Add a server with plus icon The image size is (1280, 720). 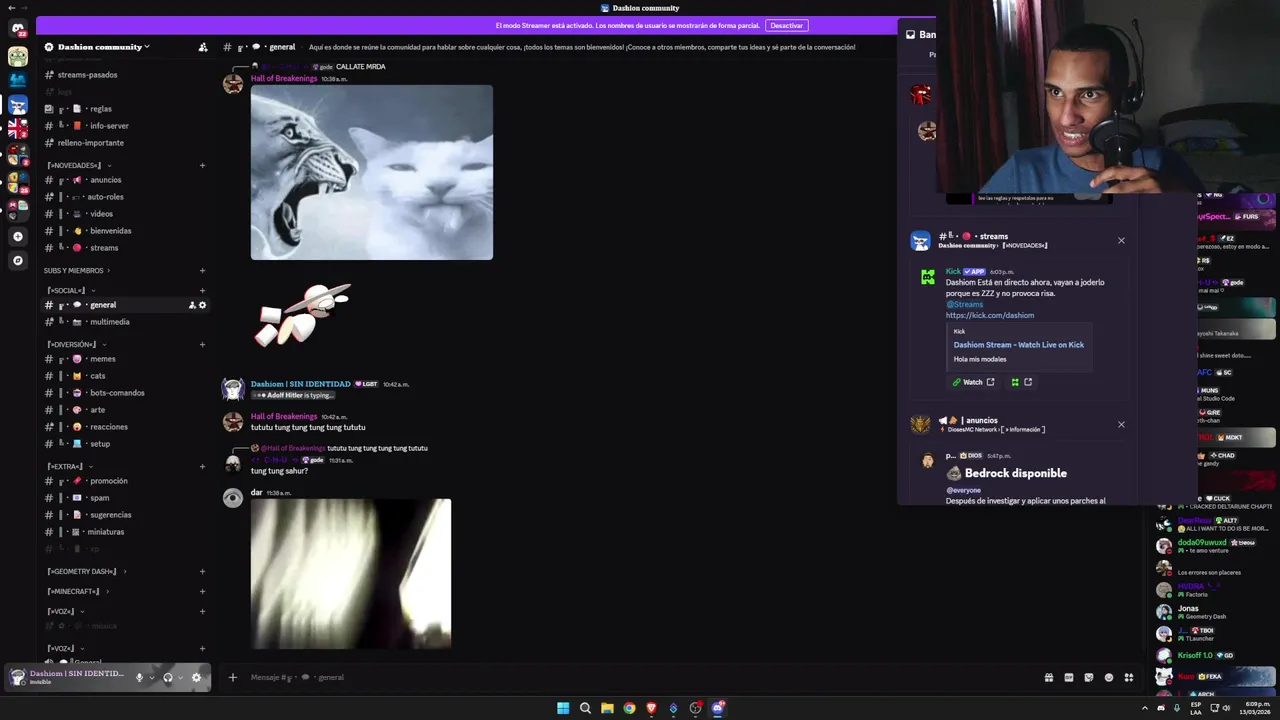click(x=17, y=237)
